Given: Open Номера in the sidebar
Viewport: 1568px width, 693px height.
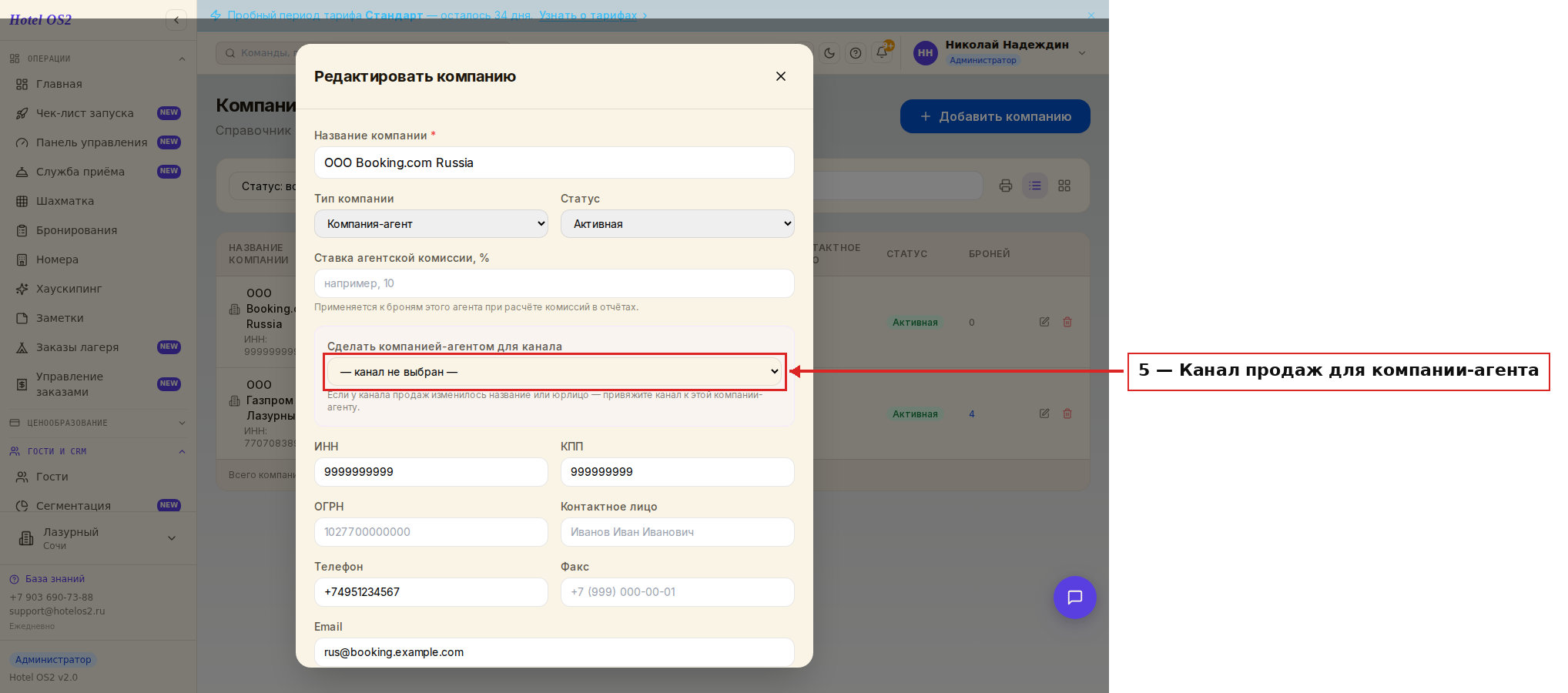Looking at the screenshot, I should 98,259.
